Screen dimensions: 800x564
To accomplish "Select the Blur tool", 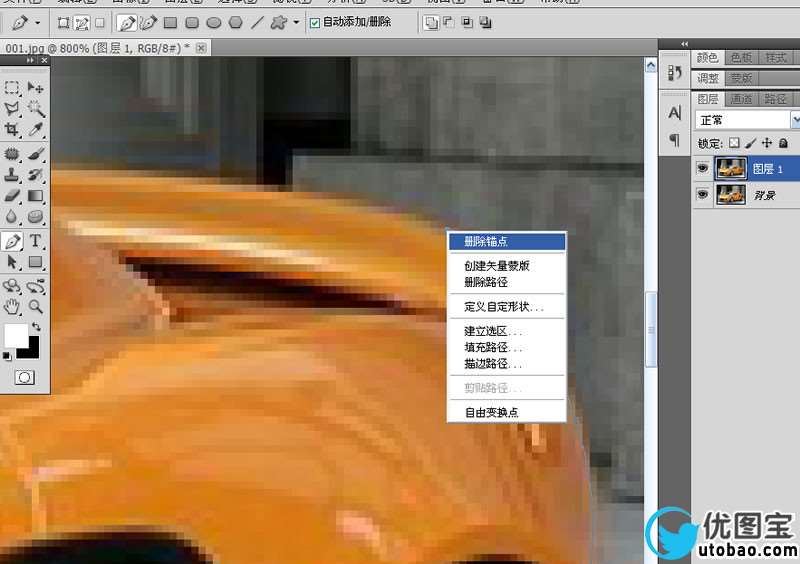I will [x=12, y=216].
